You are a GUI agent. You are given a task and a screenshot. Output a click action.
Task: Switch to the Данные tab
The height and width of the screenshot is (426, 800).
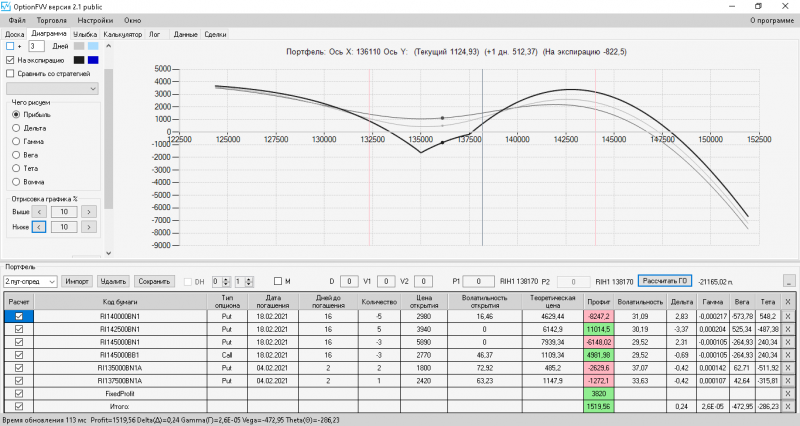185,34
